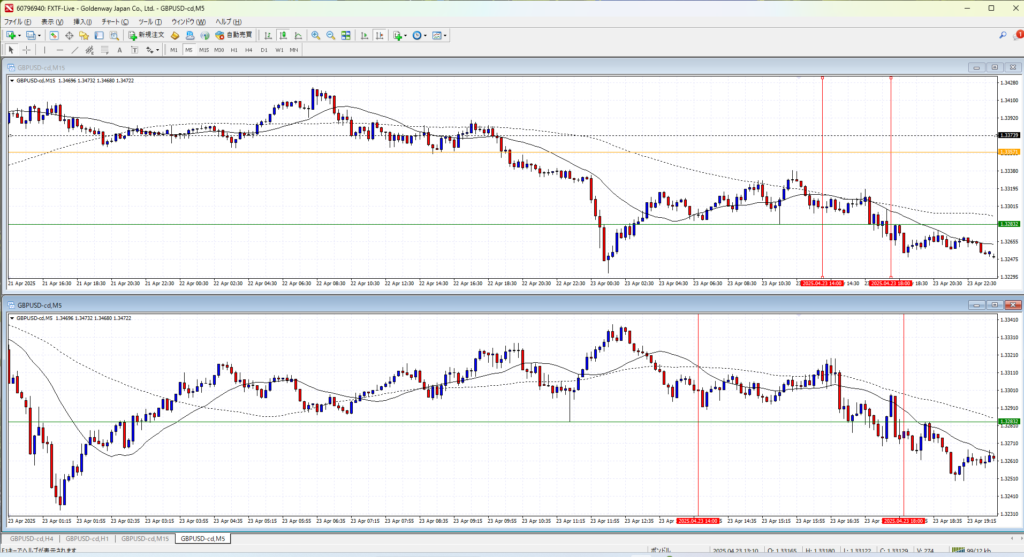Image resolution: width=1024 pixels, height=557 pixels.
Task: Switch chart to candlestick display mode
Action: [x=283, y=35]
